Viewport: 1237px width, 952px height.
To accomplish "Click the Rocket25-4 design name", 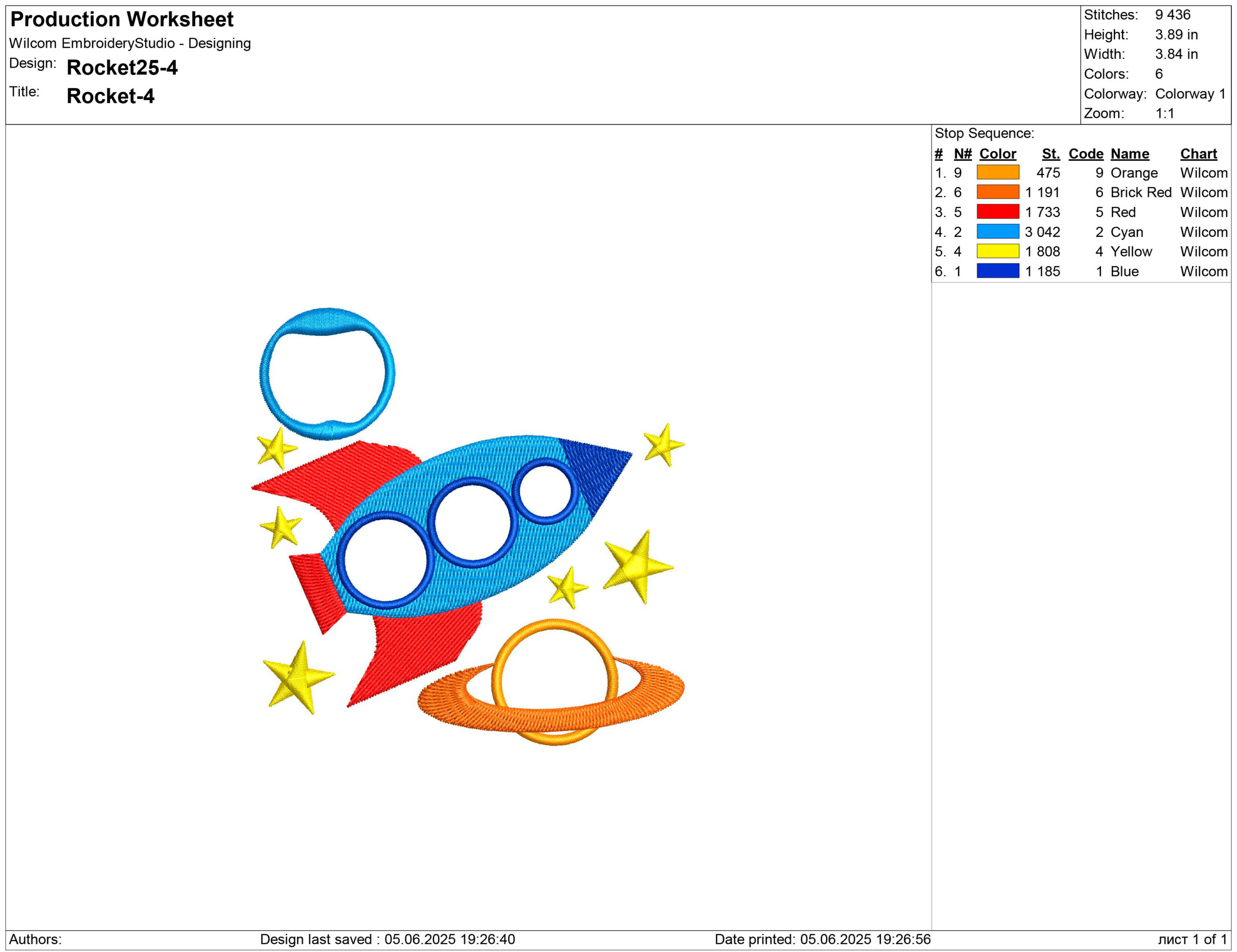I will pos(122,67).
